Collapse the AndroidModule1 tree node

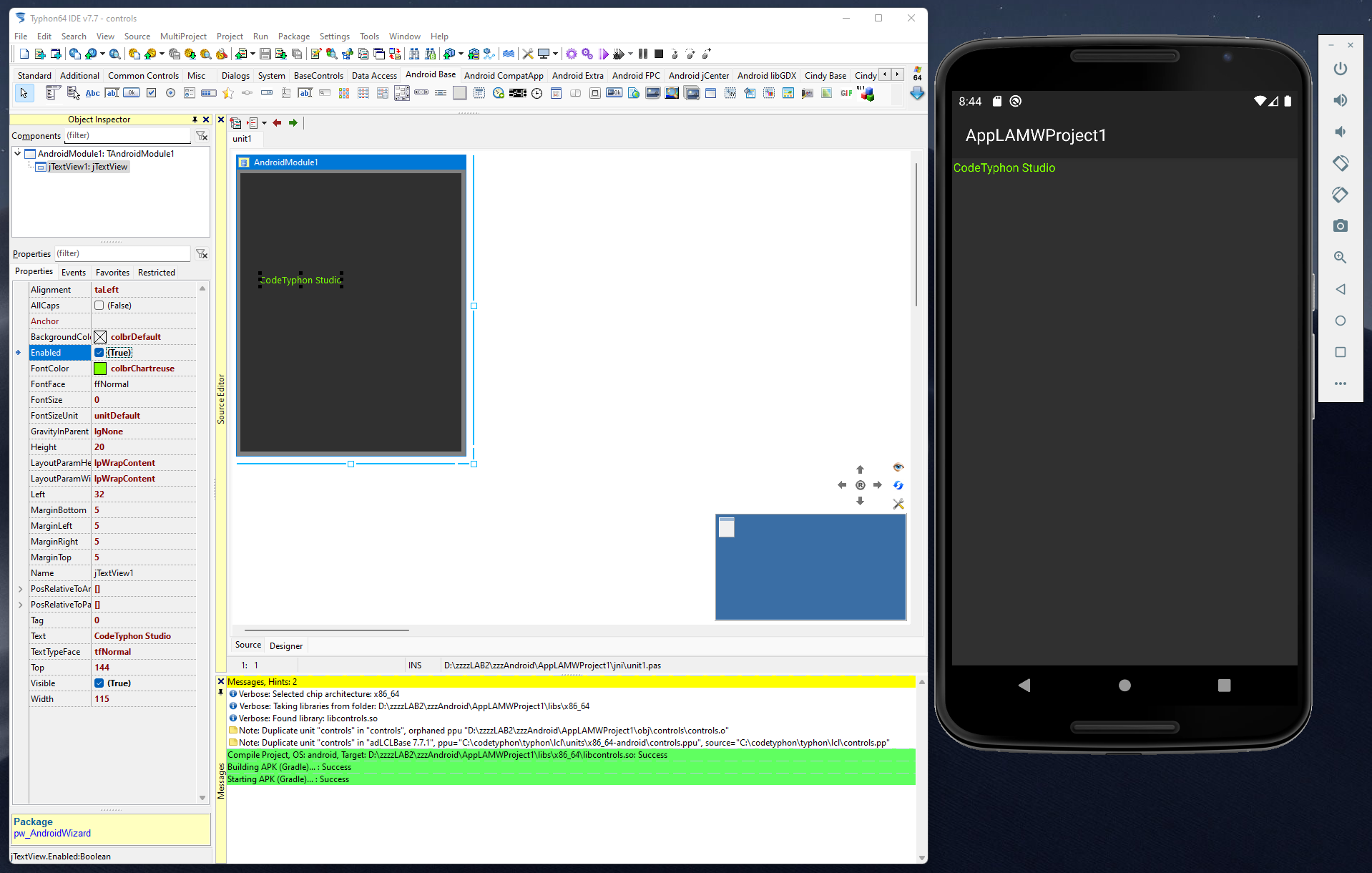click(x=18, y=153)
